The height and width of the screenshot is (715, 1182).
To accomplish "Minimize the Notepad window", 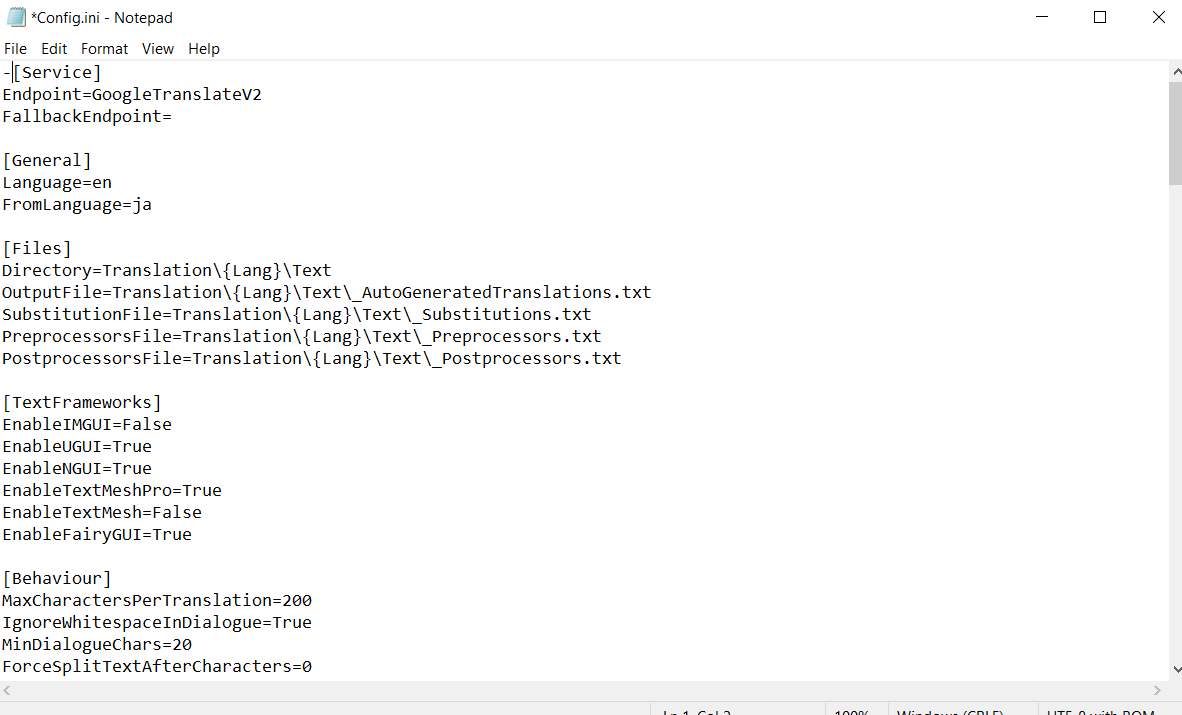I will [x=1042, y=17].
